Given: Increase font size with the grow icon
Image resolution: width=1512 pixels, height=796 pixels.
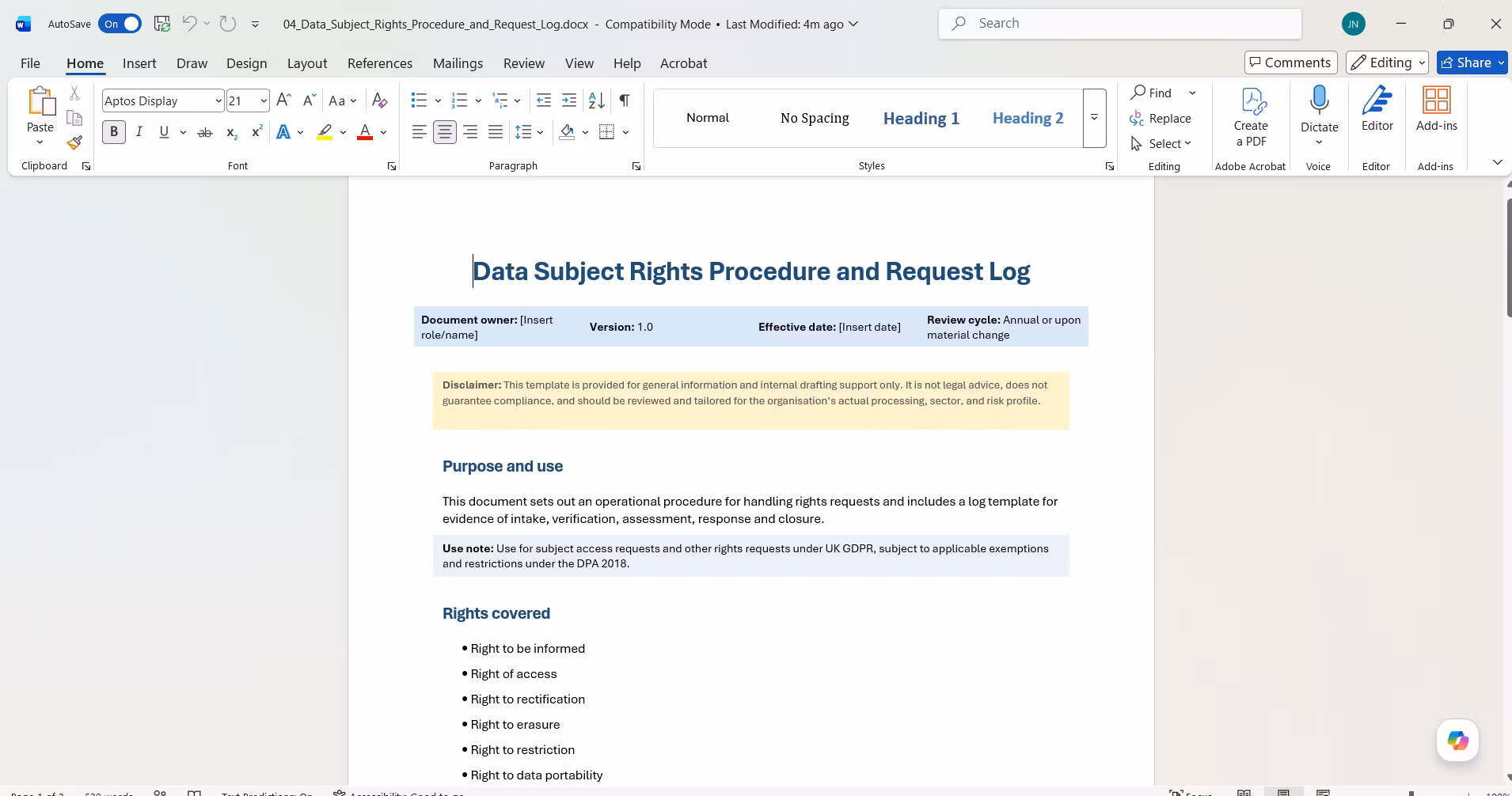Looking at the screenshot, I should pyautogui.click(x=283, y=100).
